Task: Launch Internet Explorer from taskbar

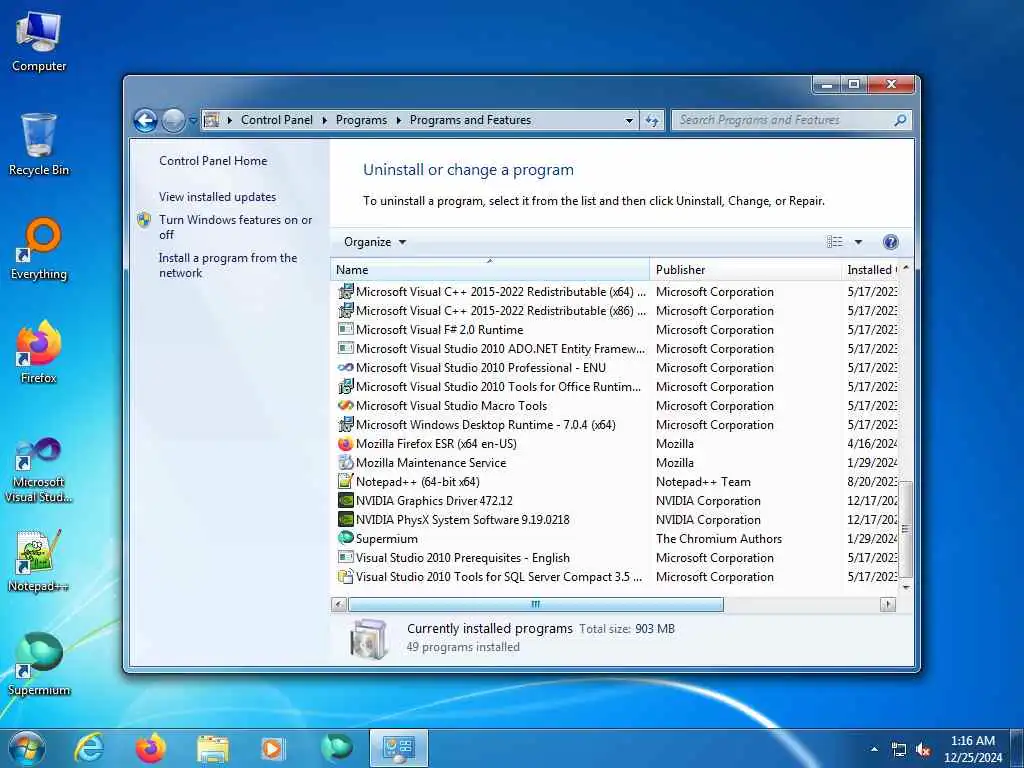Action: click(88, 748)
